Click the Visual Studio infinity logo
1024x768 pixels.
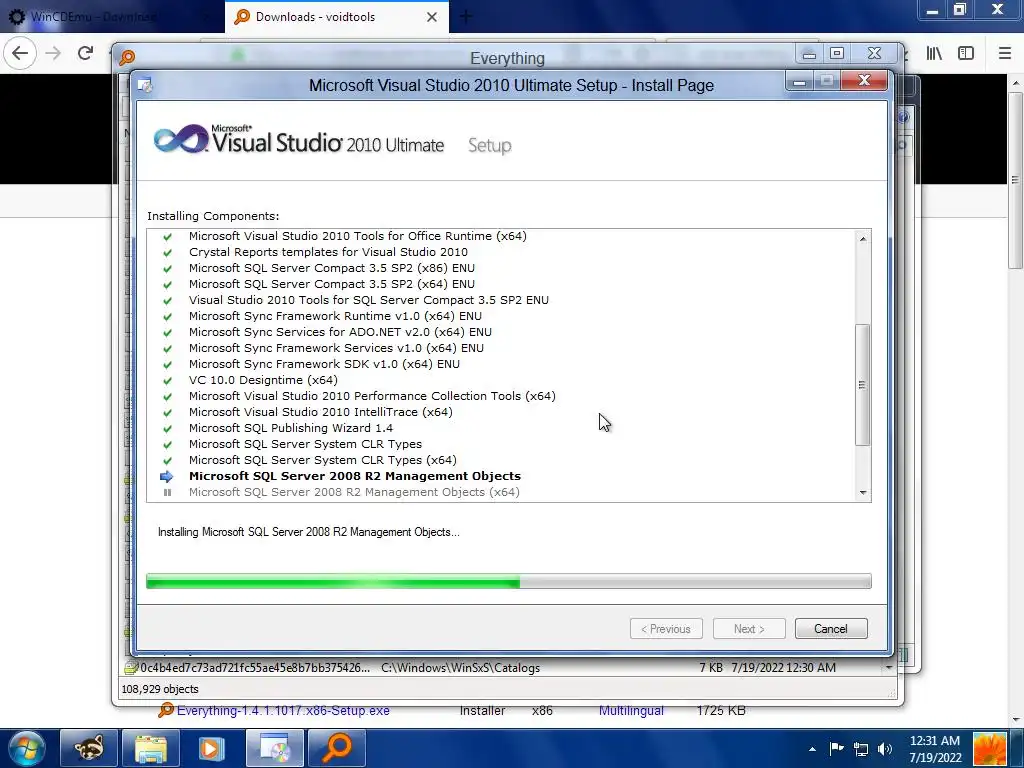[180, 138]
